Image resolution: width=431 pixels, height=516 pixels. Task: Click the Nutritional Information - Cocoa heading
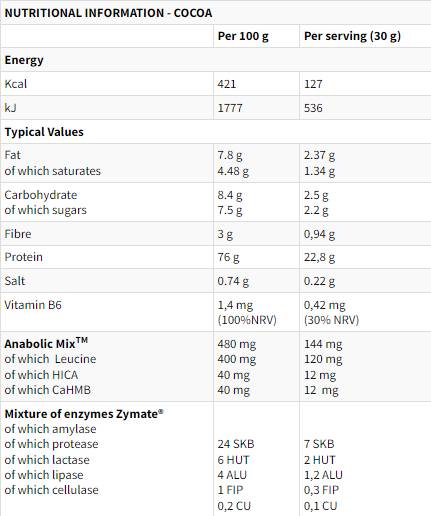[108, 13]
